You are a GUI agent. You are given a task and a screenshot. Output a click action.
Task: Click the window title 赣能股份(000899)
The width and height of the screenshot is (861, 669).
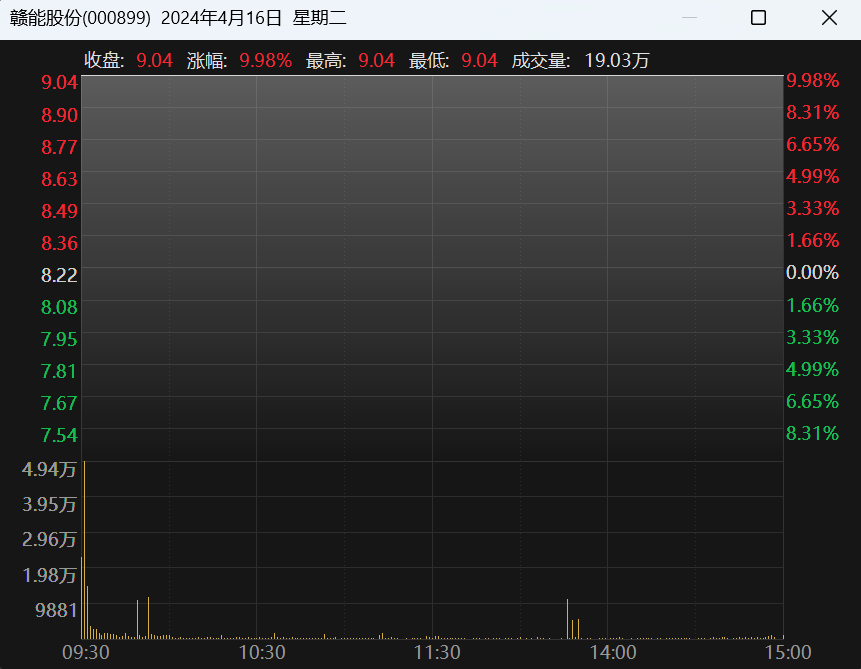point(80,18)
